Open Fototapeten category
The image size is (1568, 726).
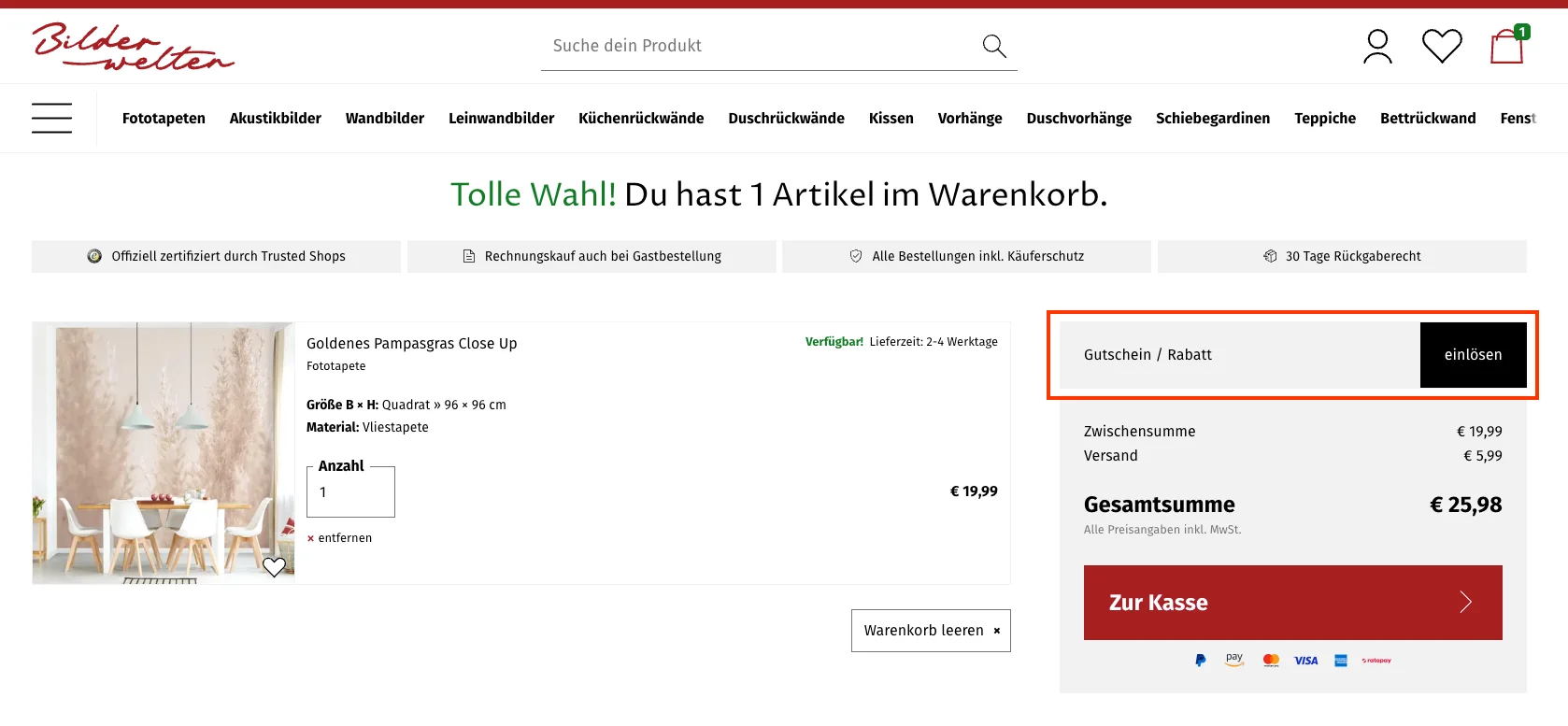point(164,118)
